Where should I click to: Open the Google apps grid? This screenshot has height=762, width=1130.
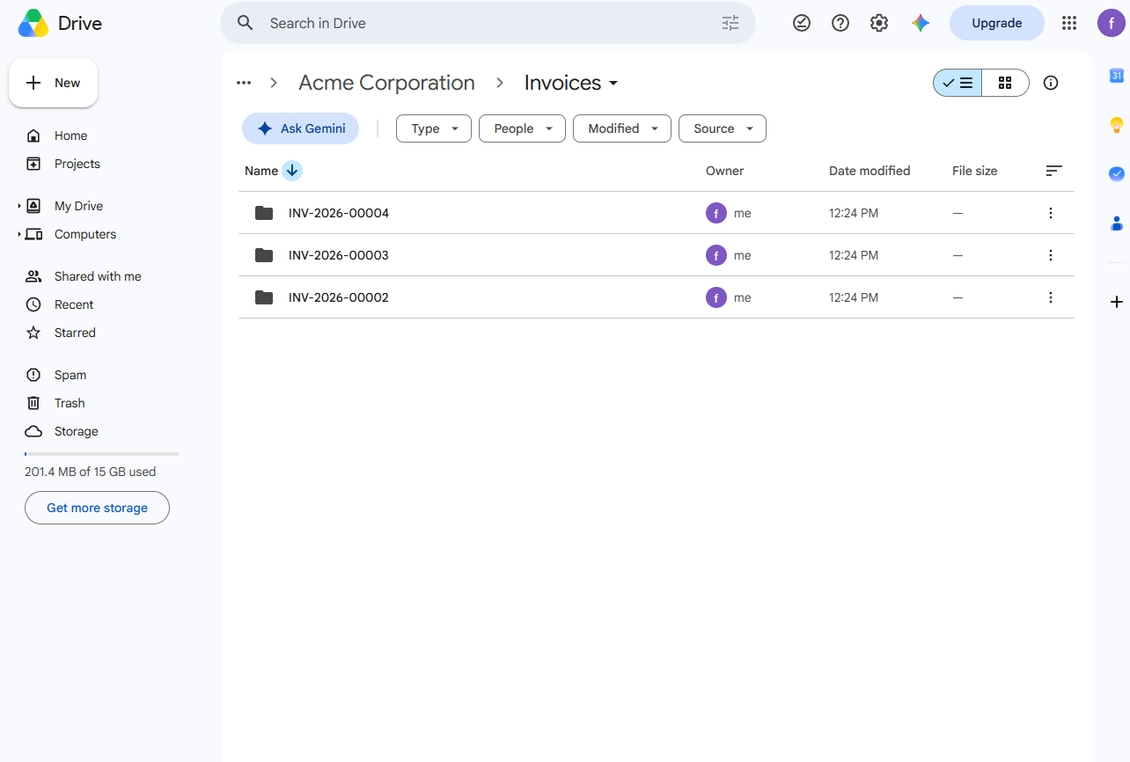[1069, 23]
